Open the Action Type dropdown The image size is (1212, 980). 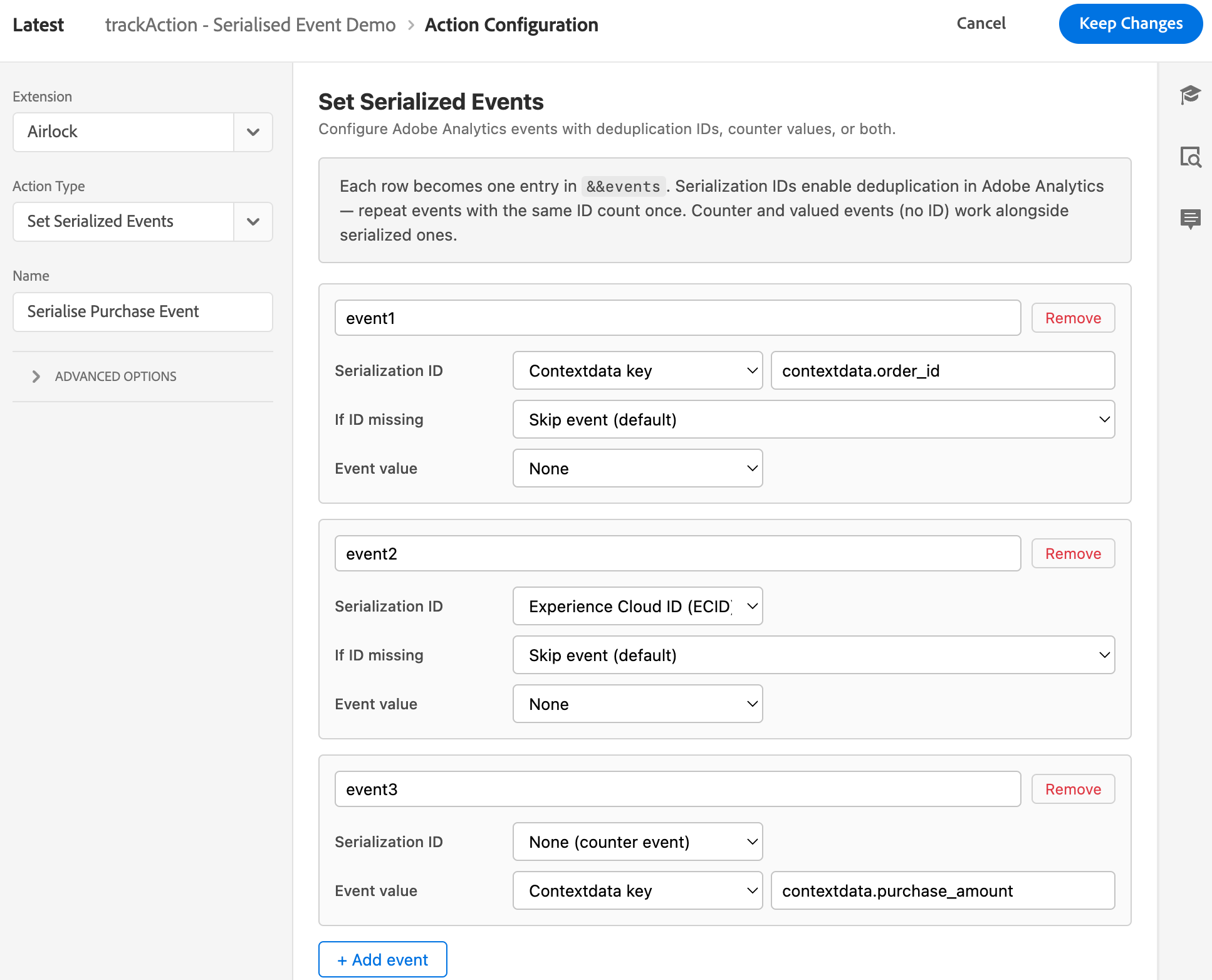click(x=143, y=222)
